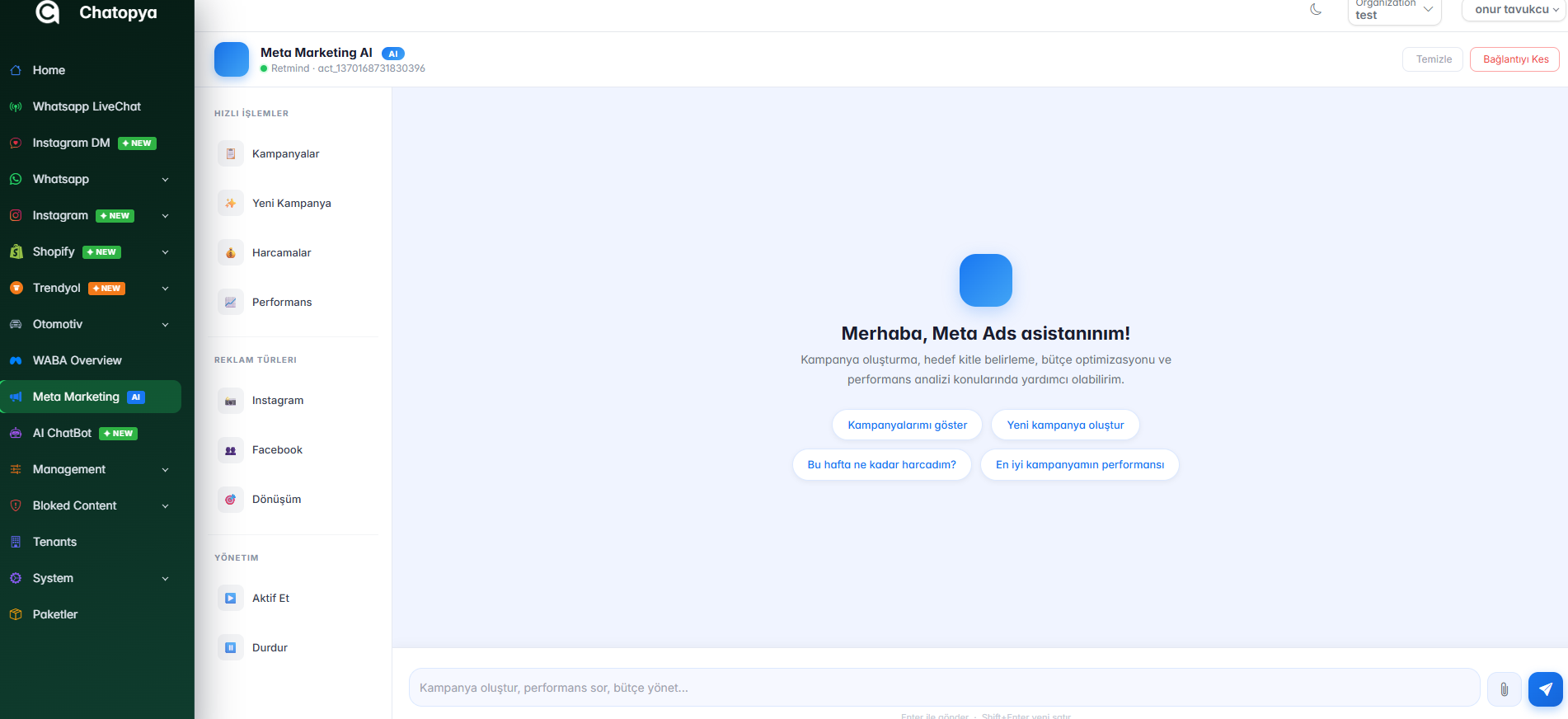The width and height of the screenshot is (1568, 719).
Task: Open Paketler page in sidebar
Action: click(x=91, y=614)
